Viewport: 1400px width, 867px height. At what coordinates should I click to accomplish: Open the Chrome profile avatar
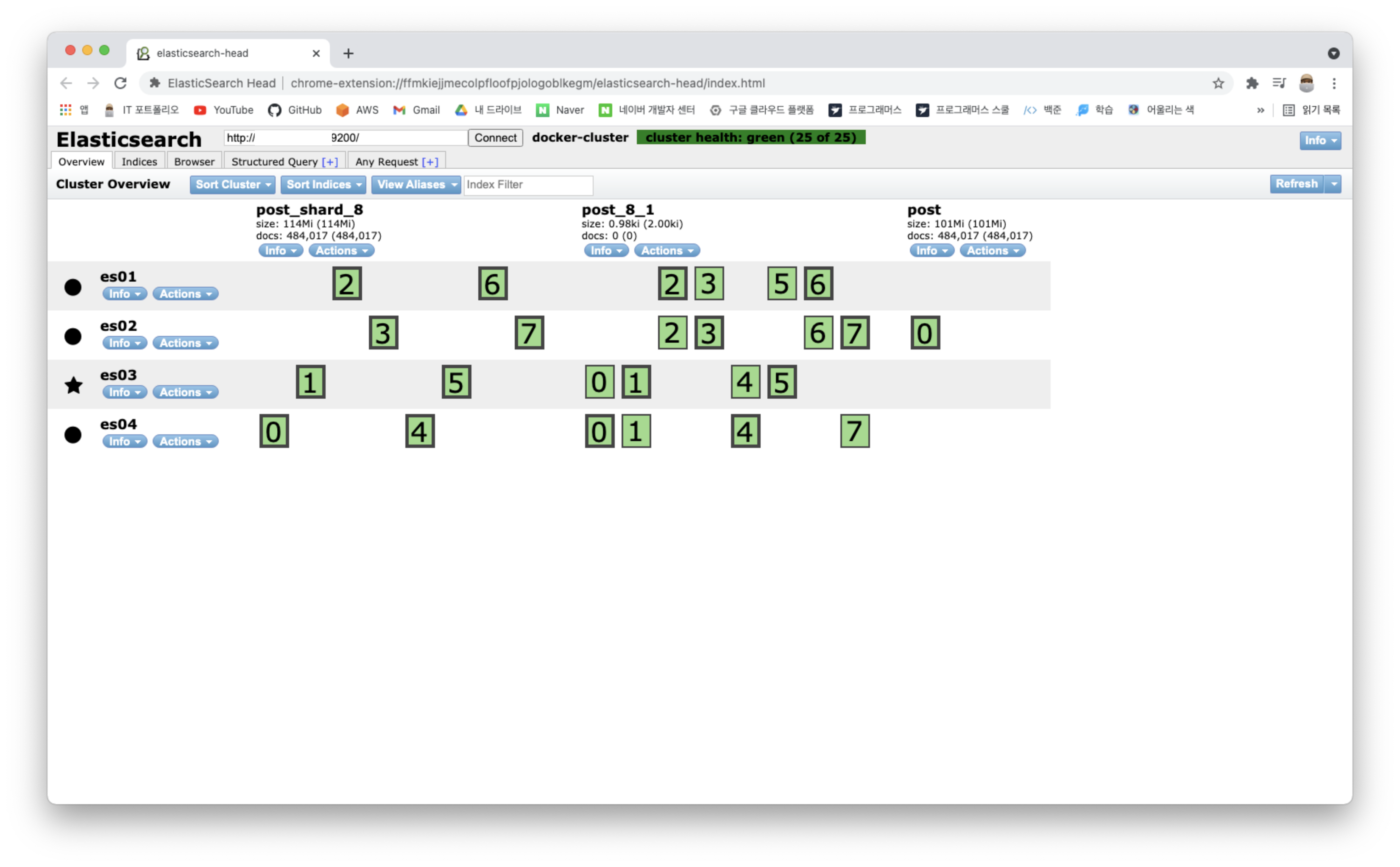click(x=1306, y=83)
